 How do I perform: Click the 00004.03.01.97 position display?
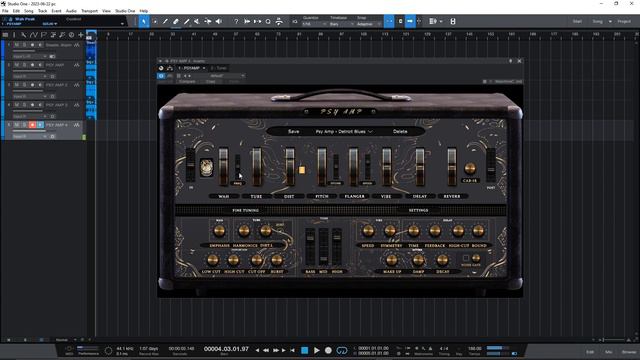(x=226, y=349)
